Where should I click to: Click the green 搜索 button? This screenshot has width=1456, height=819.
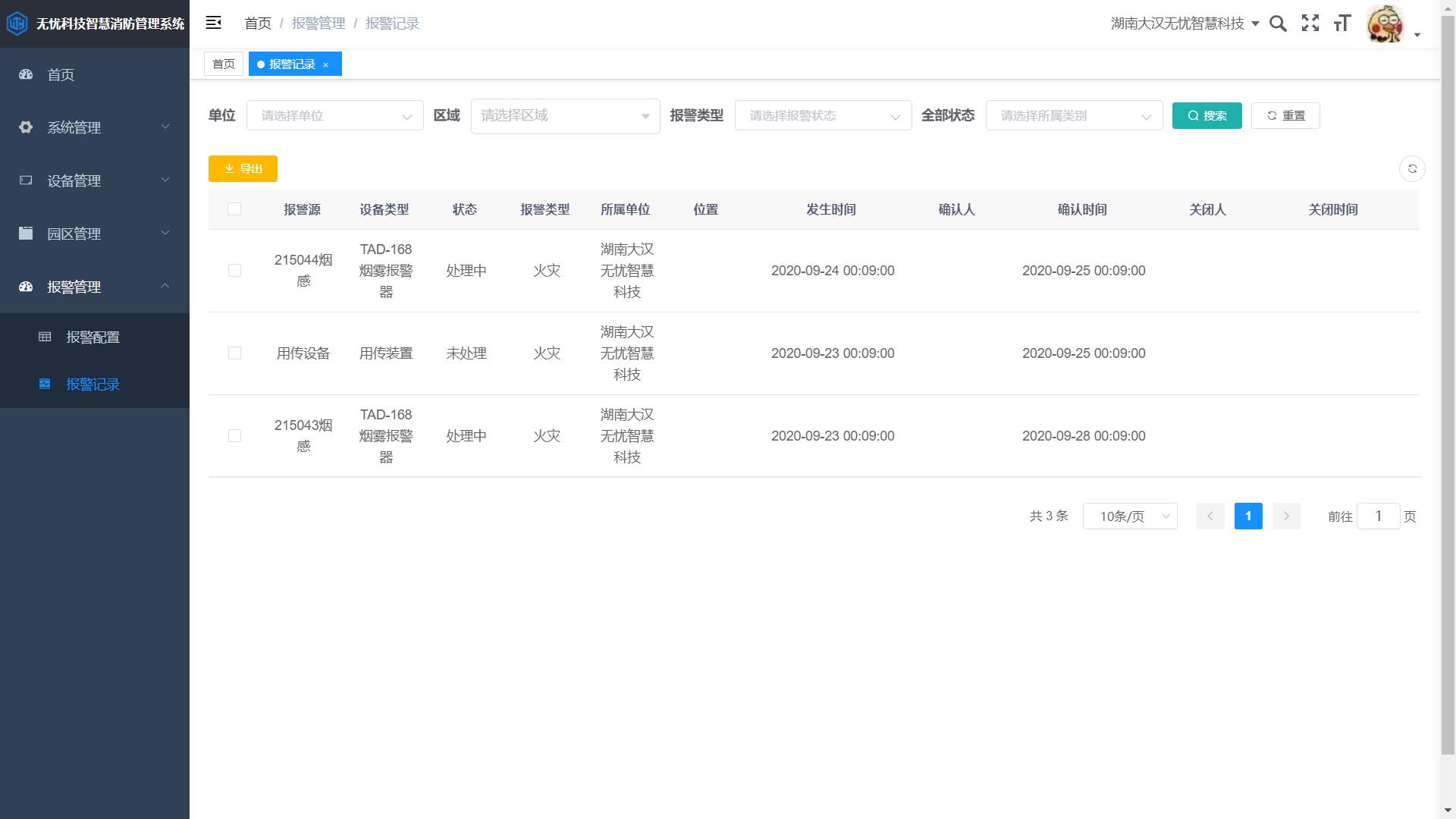(1207, 115)
